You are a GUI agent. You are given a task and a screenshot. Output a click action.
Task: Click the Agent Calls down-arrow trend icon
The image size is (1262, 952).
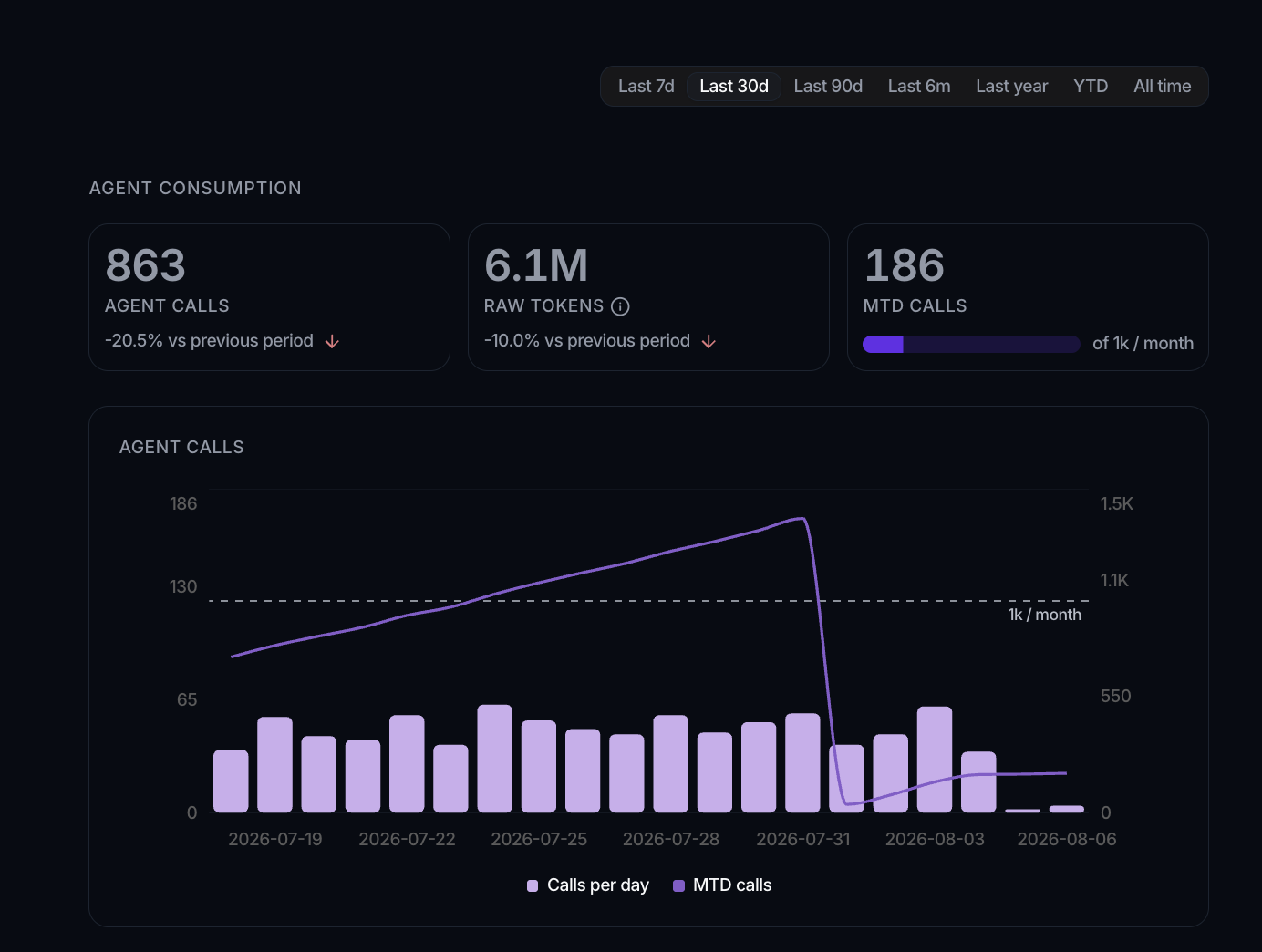[332, 341]
